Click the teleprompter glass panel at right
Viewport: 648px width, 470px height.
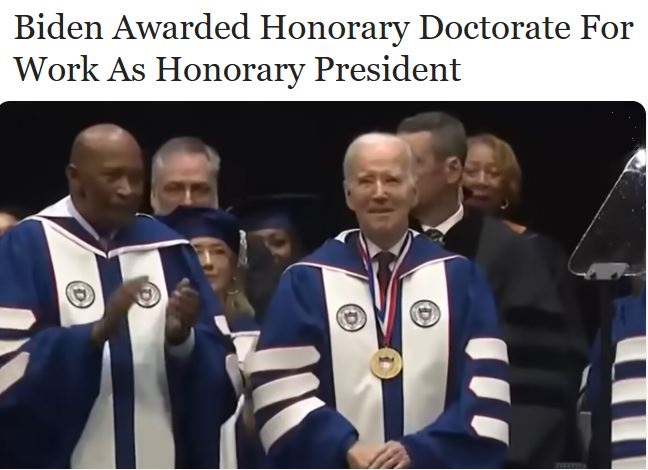click(x=608, y=213)
